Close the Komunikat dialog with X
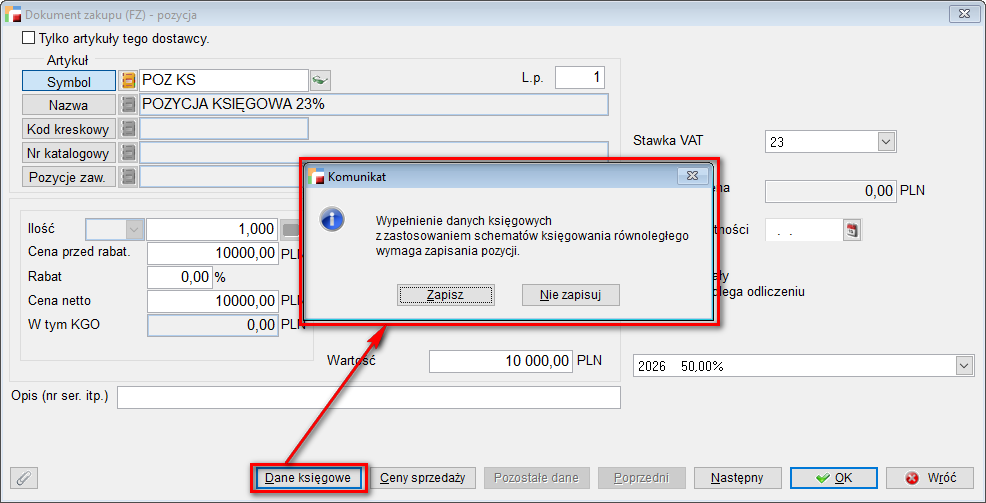The image size is (986, 503). [690, 176]
